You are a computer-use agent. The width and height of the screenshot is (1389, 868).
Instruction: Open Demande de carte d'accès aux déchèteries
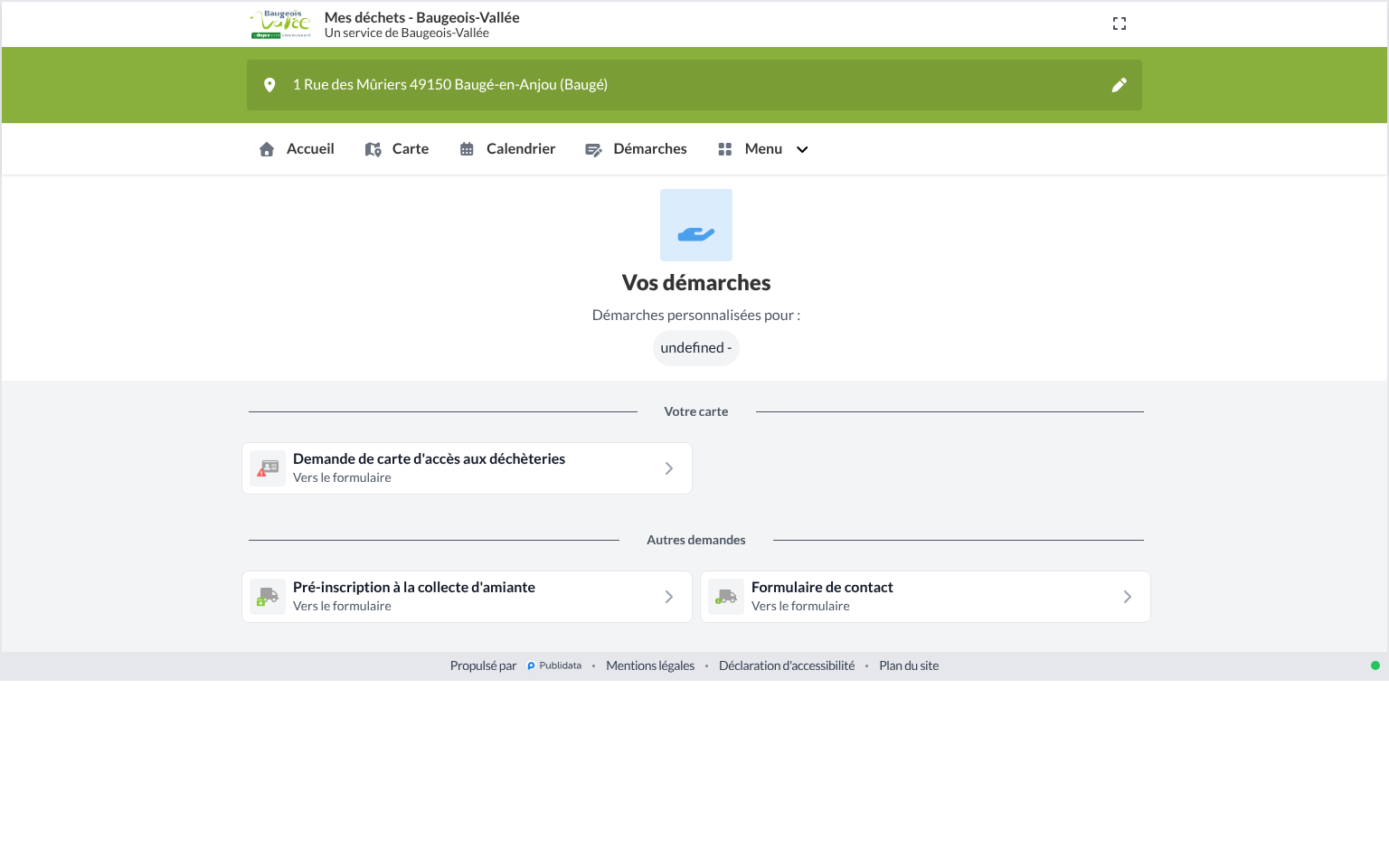tap(467, 468)
